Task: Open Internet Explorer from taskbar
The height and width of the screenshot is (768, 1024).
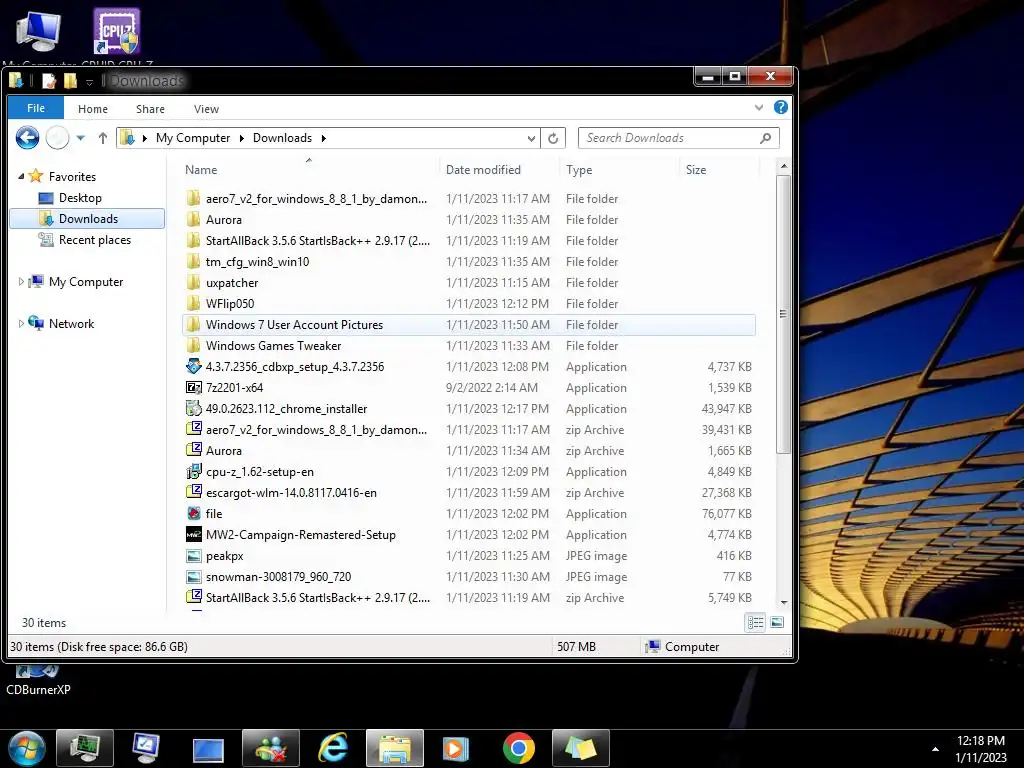Action: [x=333, y=748]
